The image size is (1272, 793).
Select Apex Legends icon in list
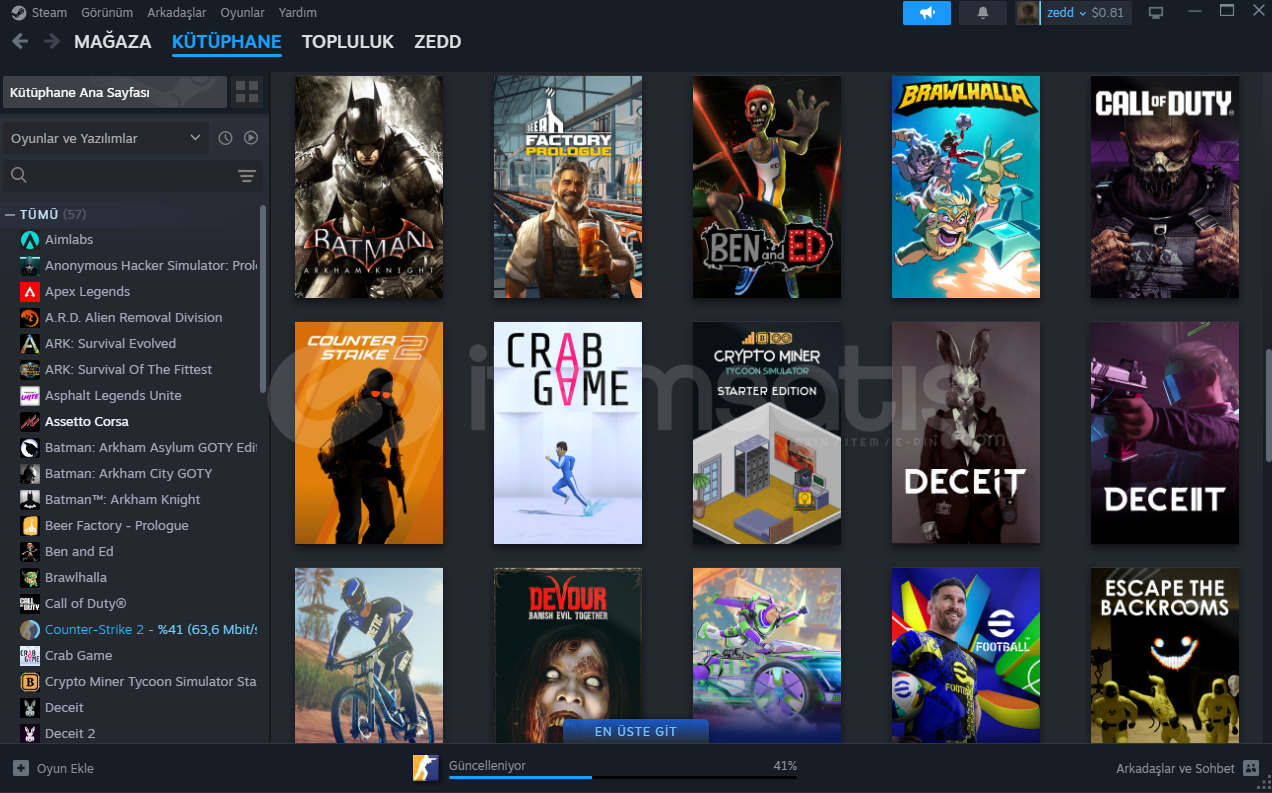coord(30,292)
